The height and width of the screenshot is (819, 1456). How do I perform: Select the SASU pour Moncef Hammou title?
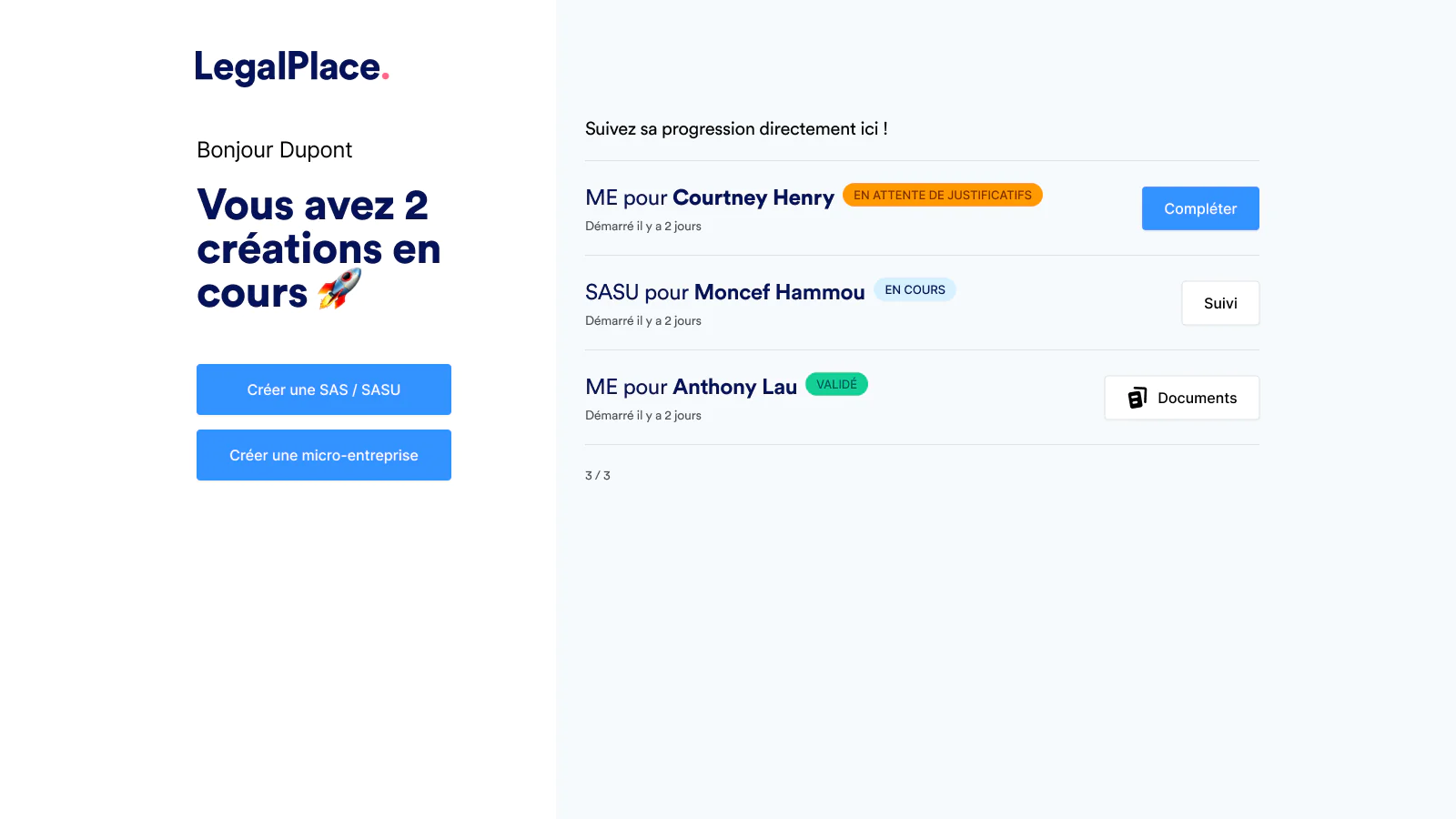[724, 293]
